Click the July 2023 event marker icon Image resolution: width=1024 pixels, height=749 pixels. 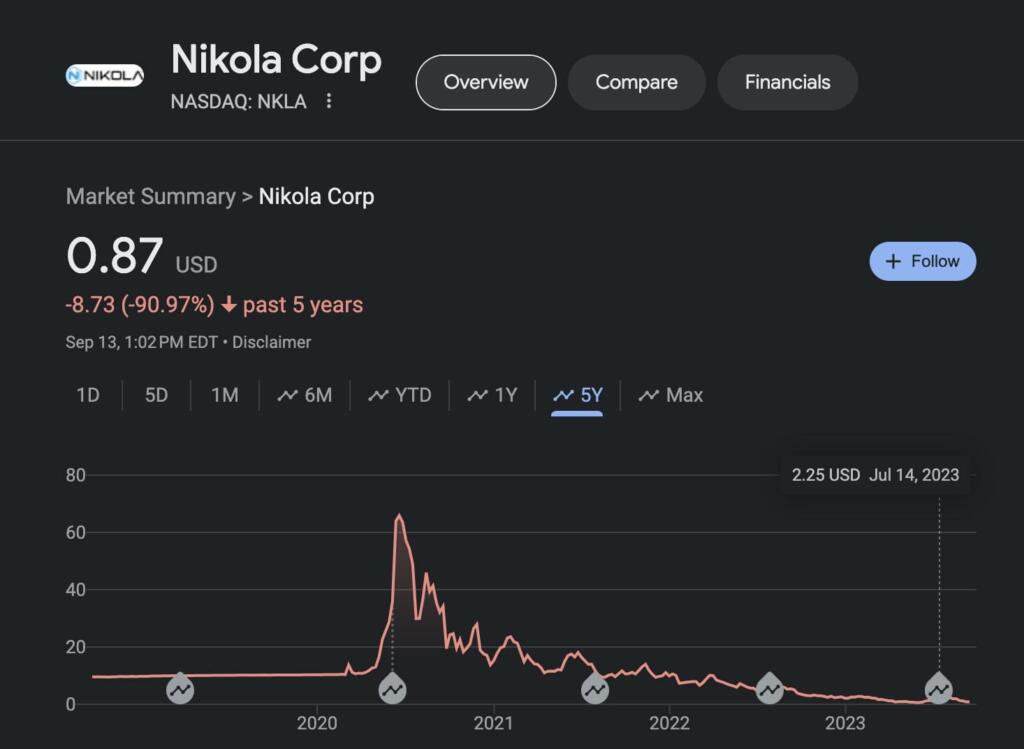click(x=938, y=688)
